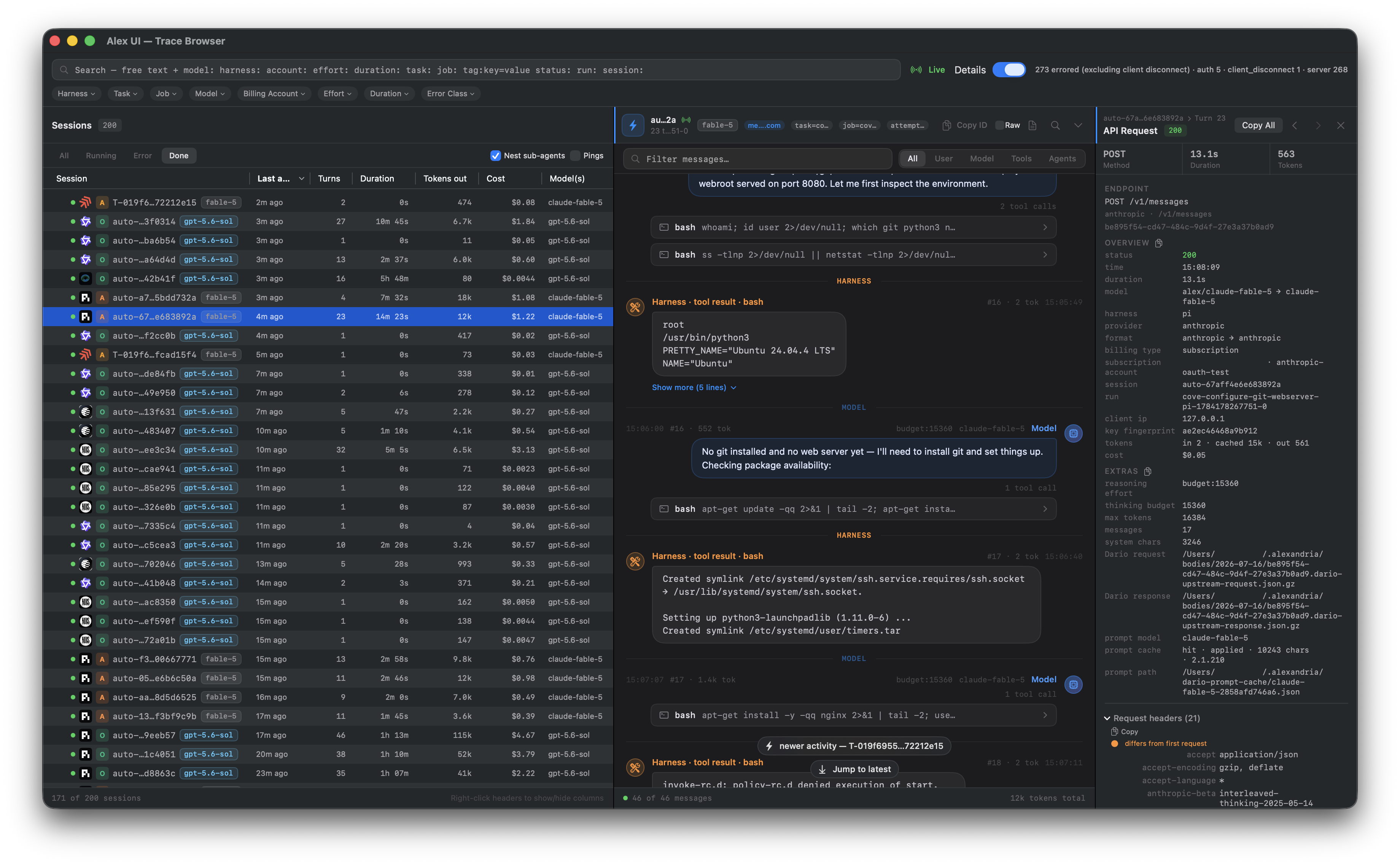The width and height of the screenshot is (1400, 865).
Task: Copy the EXTRAS section with its icon
Action: click(1147, 472)
